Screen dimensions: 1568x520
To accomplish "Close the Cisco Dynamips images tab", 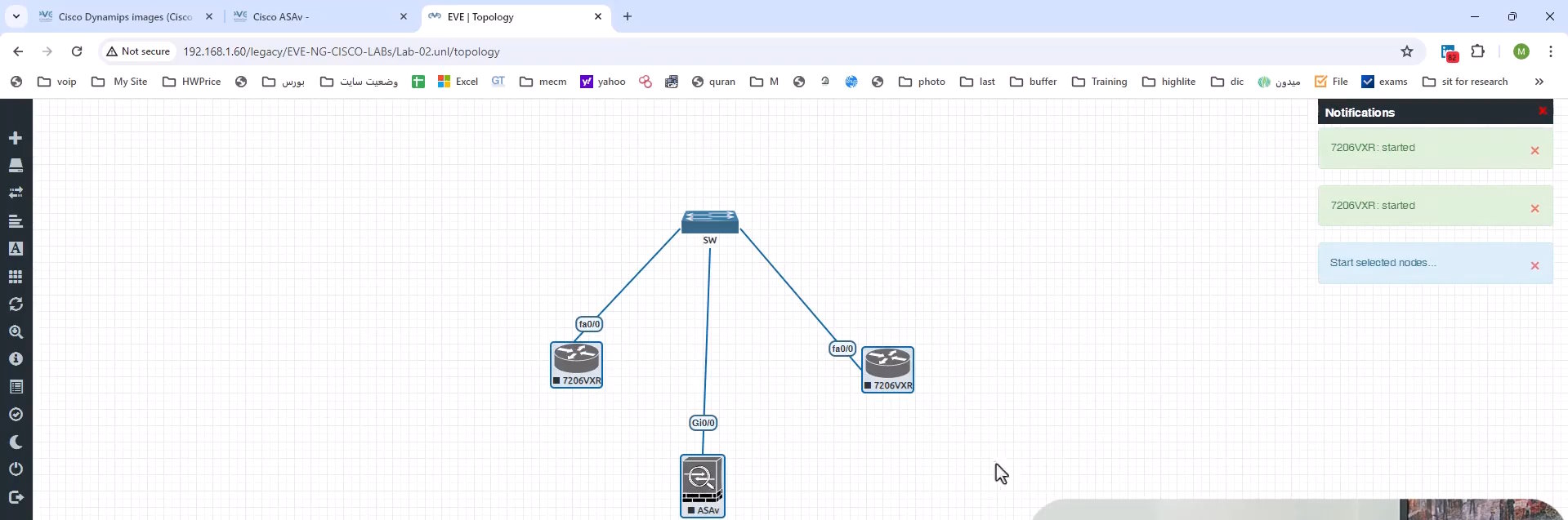I will [209, 16].
